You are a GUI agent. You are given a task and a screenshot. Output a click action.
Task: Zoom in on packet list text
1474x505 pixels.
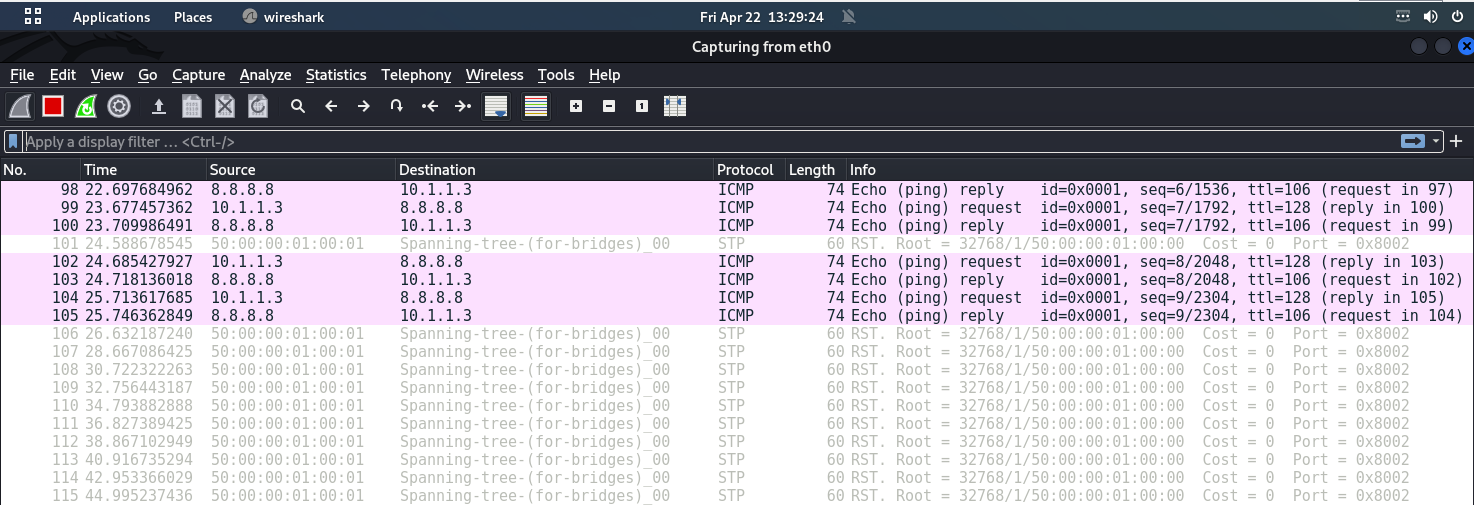576,106
